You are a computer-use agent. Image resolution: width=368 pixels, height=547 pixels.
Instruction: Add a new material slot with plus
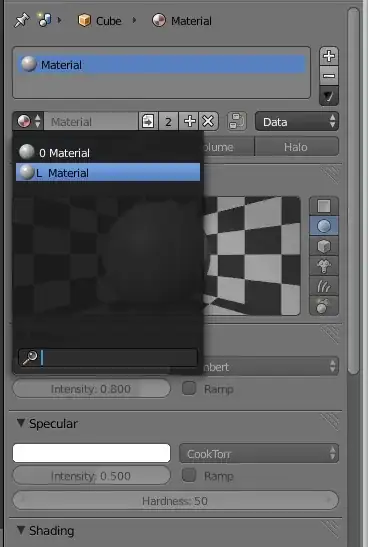pyautogui.click(x=329, y=56)
